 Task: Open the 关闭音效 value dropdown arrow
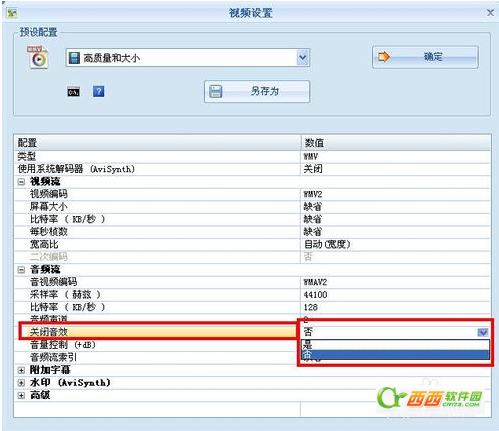click(x=483, y=332)
